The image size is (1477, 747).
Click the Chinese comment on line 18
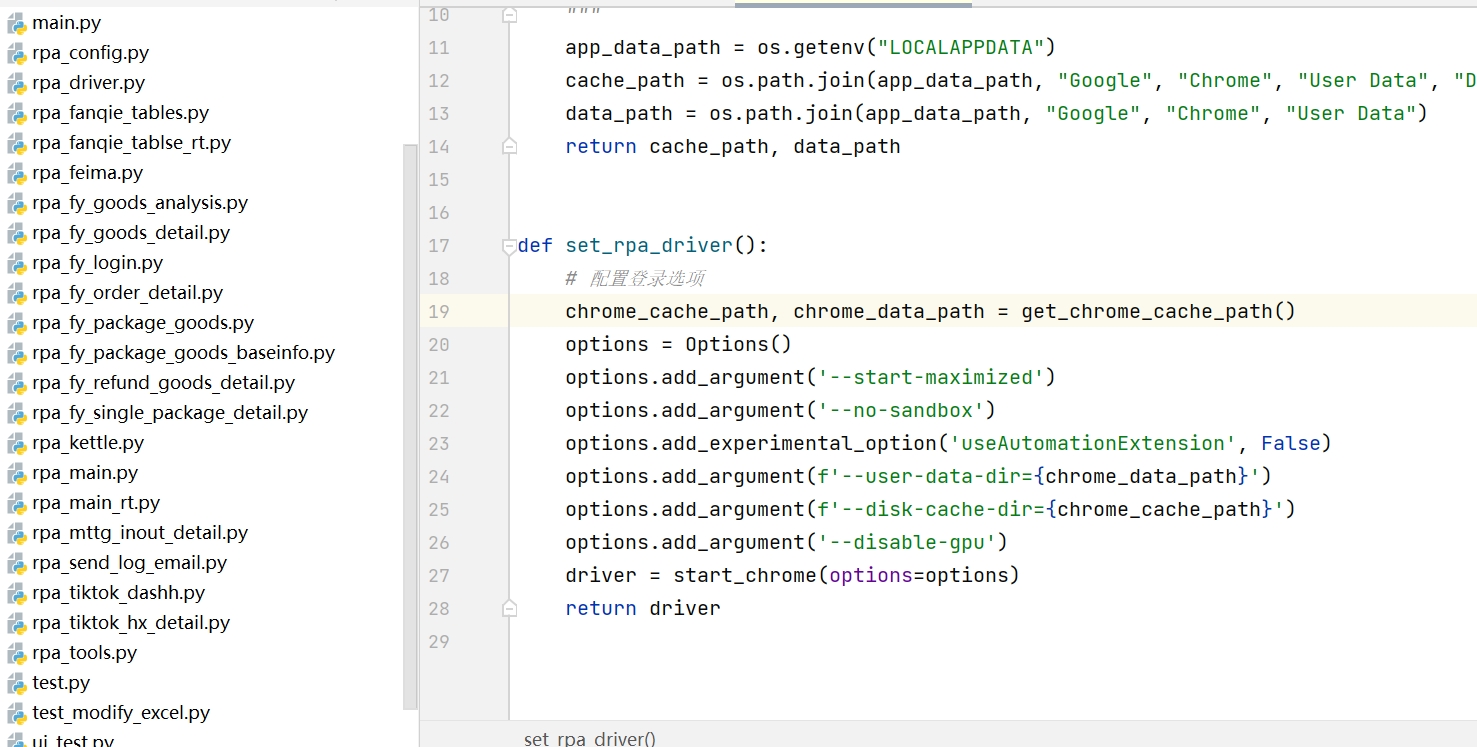click(x=635, y=278)
